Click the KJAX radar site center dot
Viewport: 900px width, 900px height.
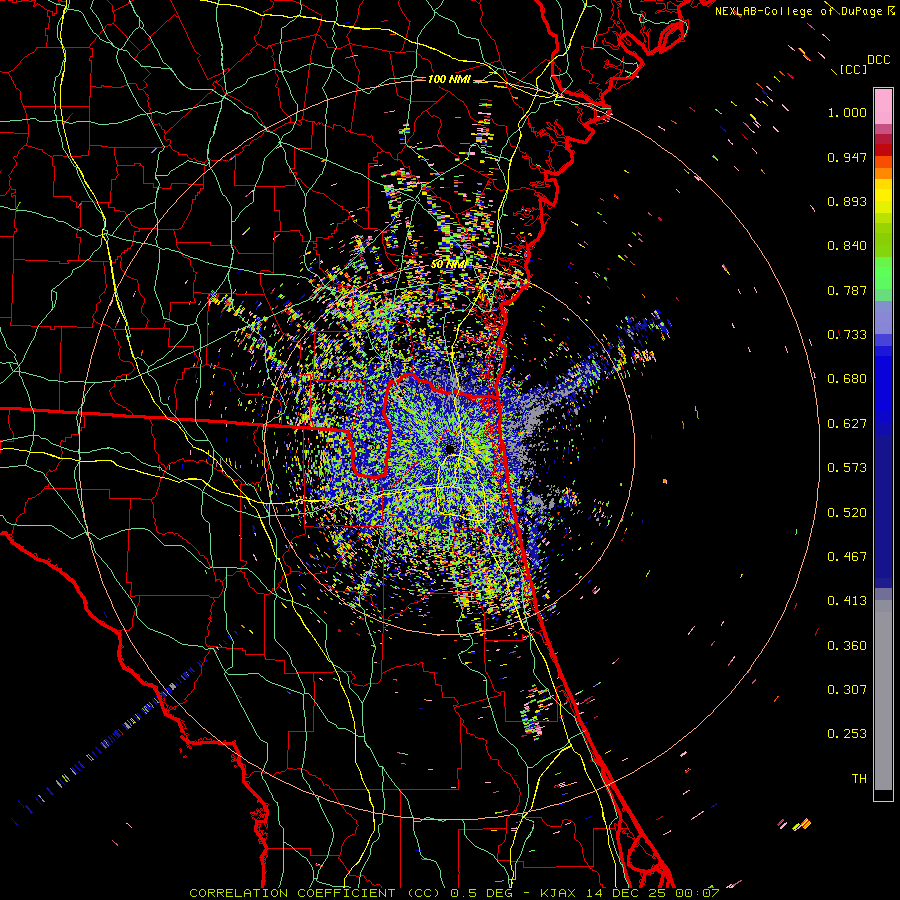tap(450, 449)
